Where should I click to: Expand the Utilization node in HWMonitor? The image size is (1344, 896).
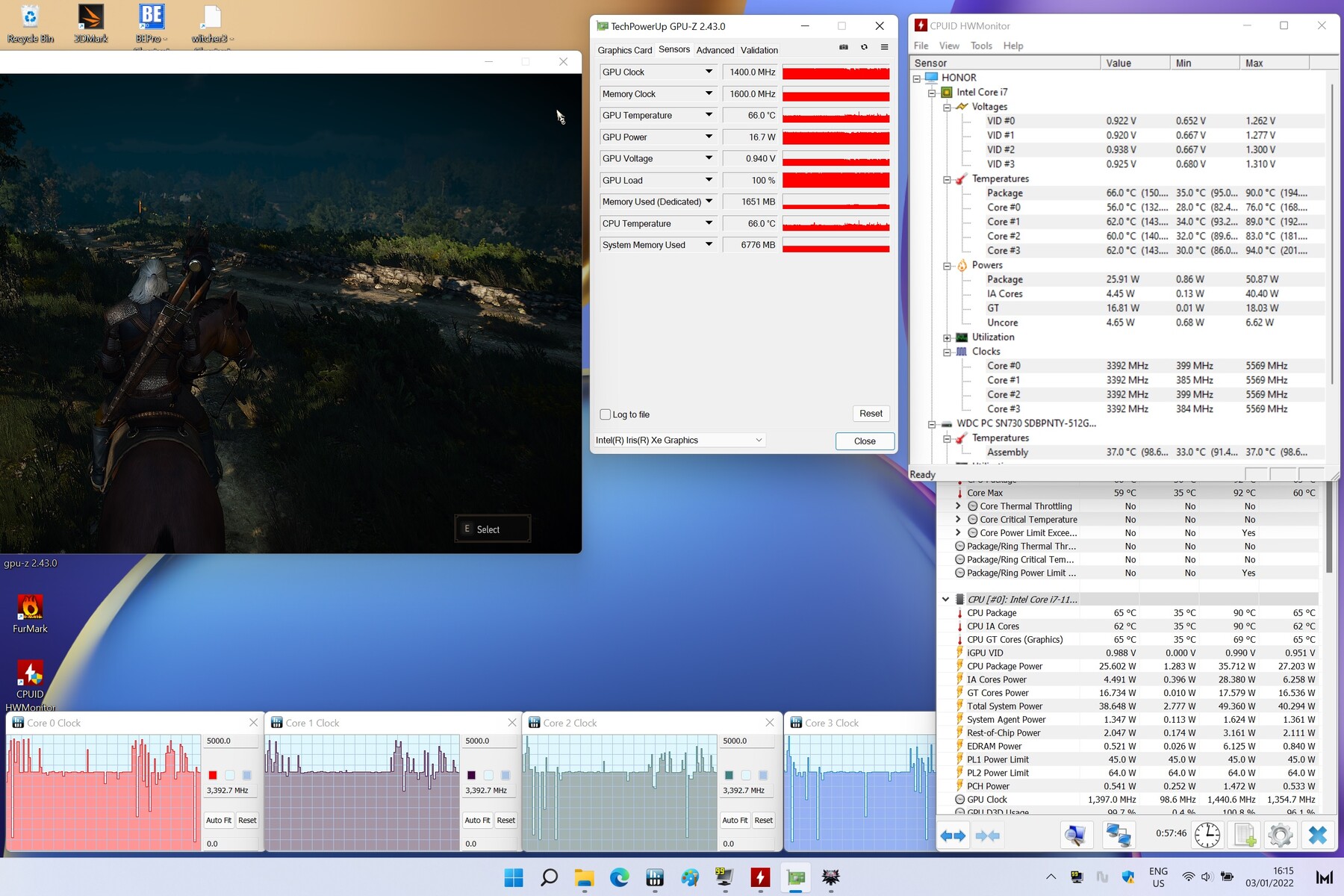(947, 337)
